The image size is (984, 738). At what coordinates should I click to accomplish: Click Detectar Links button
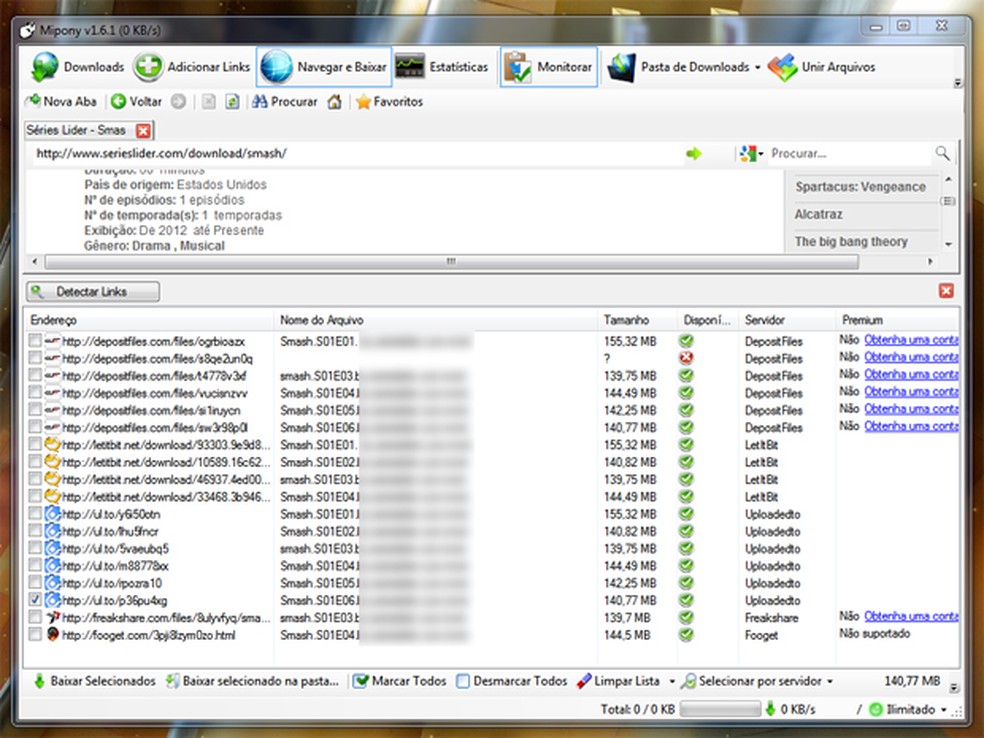tap(93, 292)
